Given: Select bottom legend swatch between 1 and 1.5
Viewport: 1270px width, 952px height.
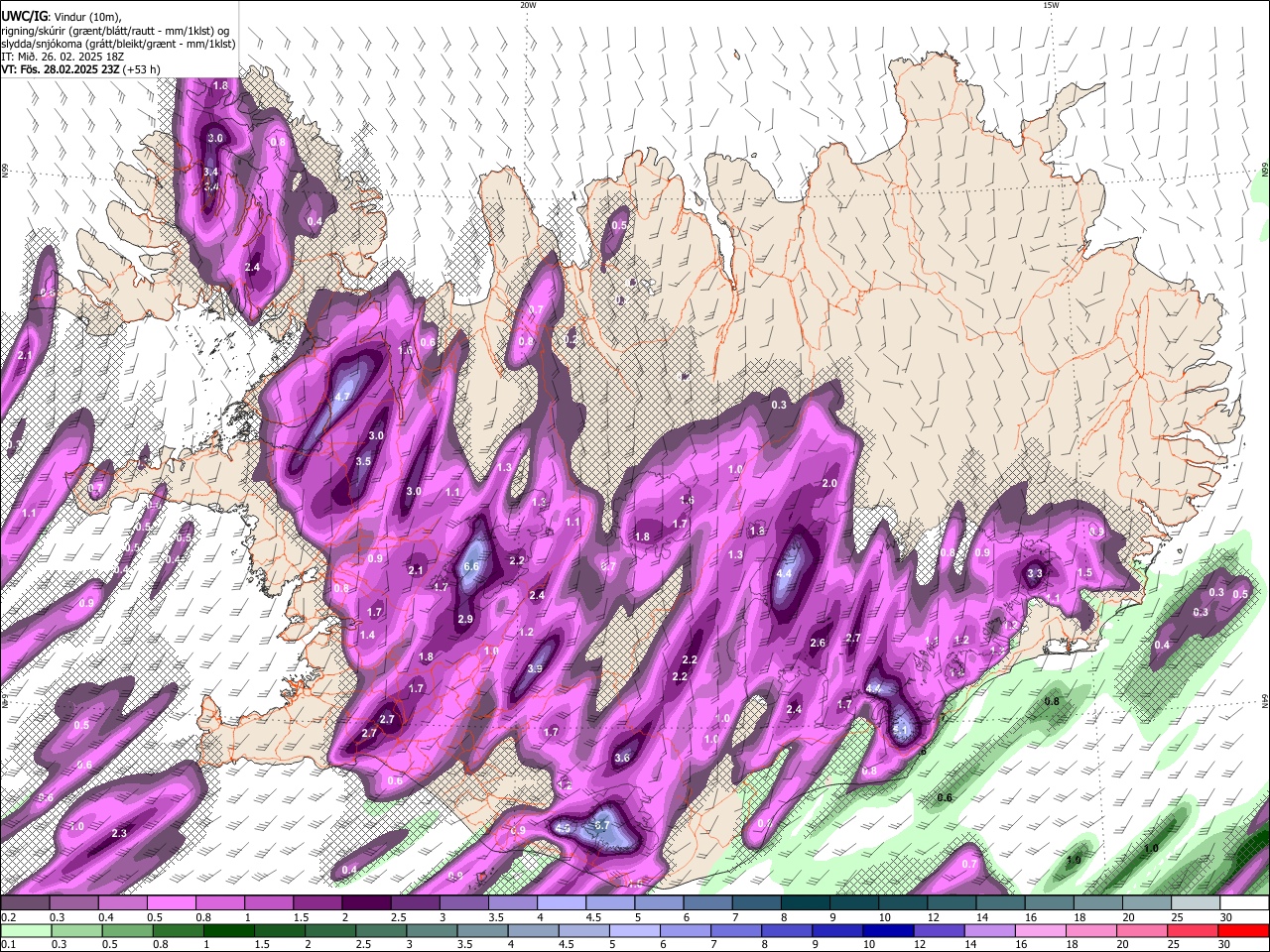Looking at the screenshot, I should [229, 930].
